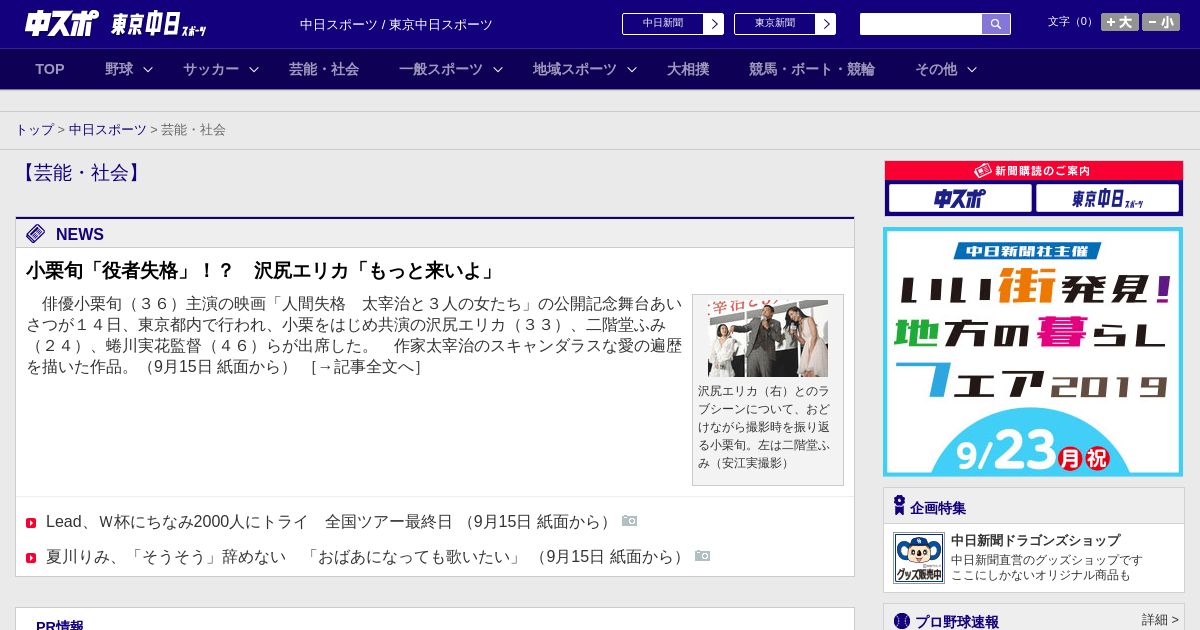Click the NEWS section newspaper icon

pyautogui.click(x=36, y=233)
